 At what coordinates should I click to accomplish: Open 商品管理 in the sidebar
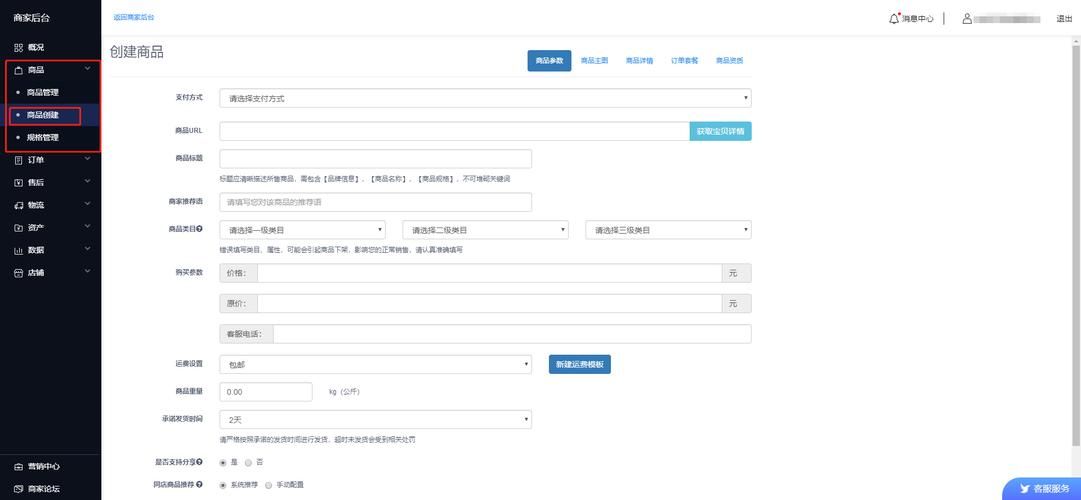42,92
